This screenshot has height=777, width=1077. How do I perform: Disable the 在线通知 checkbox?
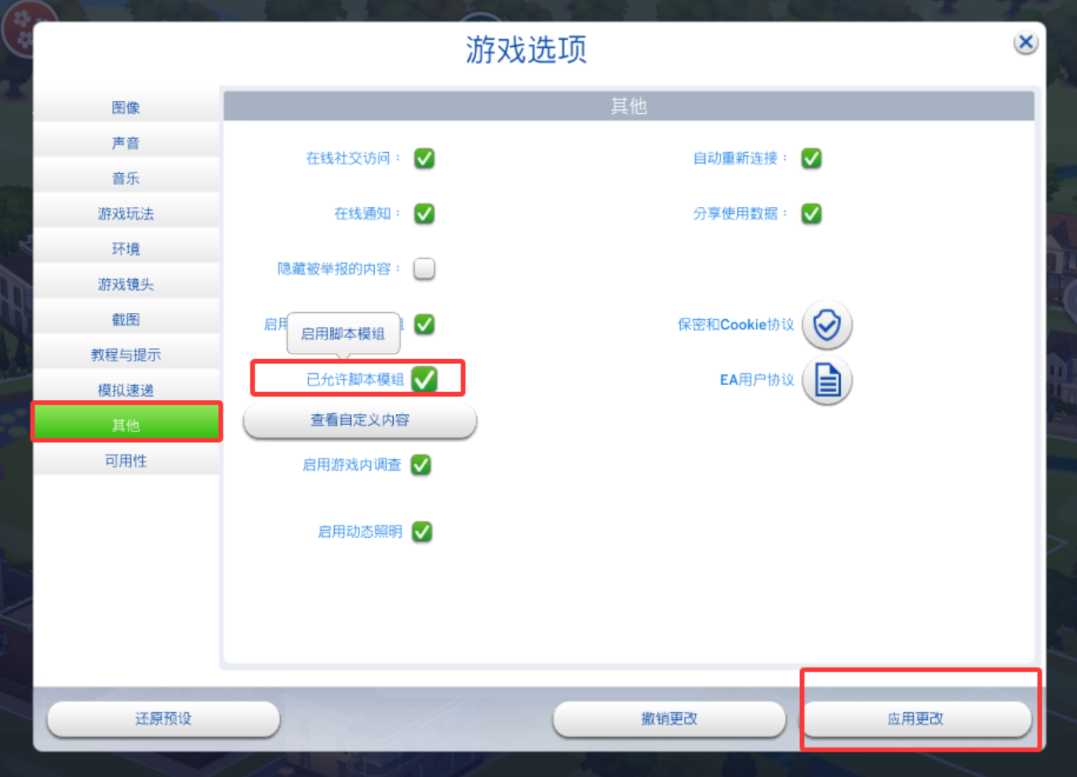(x=424, y=214)
